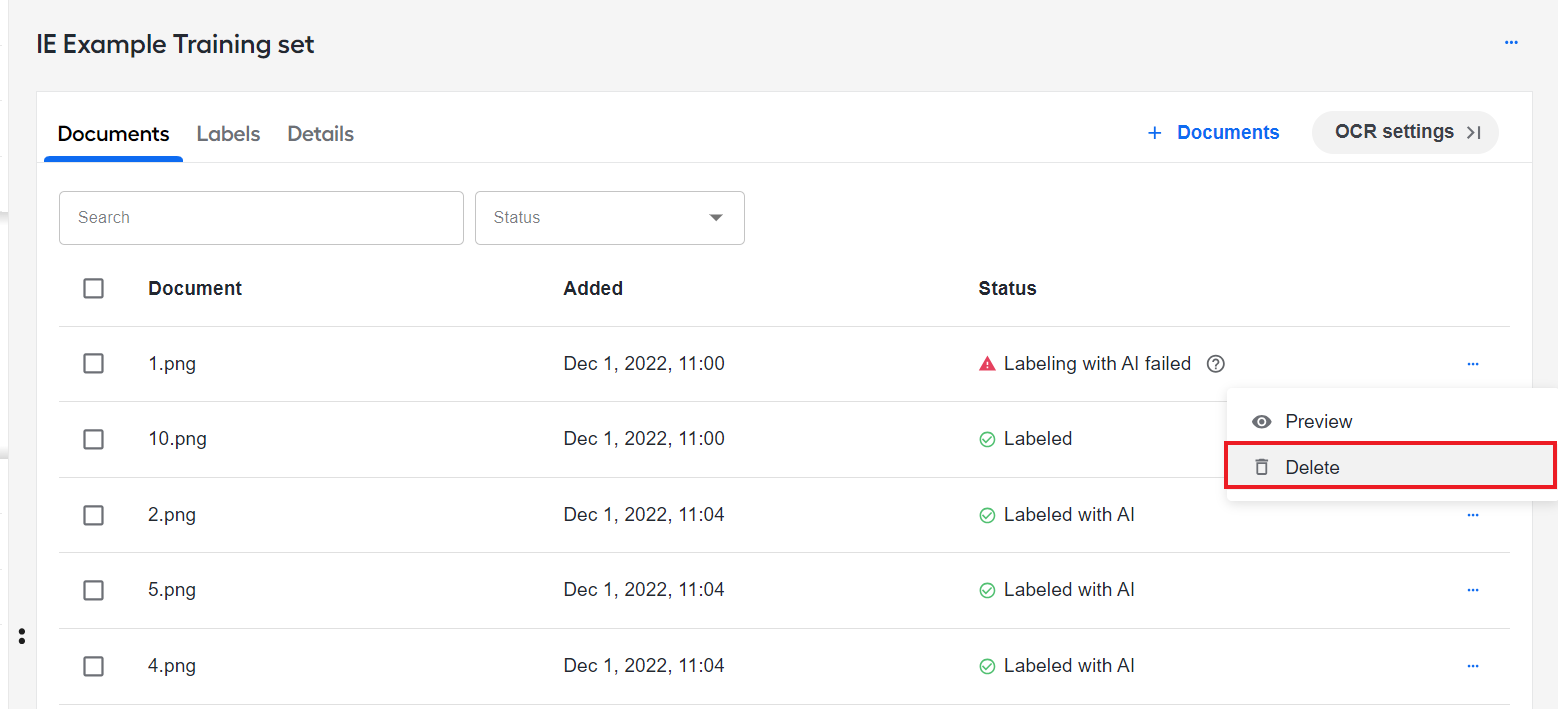Tick the select-all checkbox in the table header
The width and height of the screenshot is (1558, 709).
93,288
